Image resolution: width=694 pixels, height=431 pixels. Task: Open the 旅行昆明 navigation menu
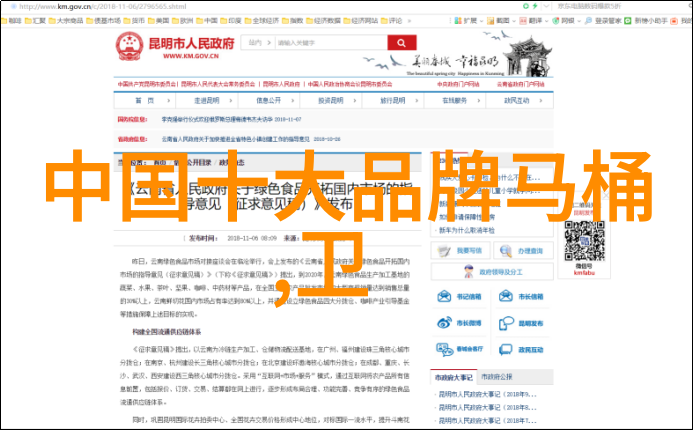pyautogui.click(x=393, y=100)
